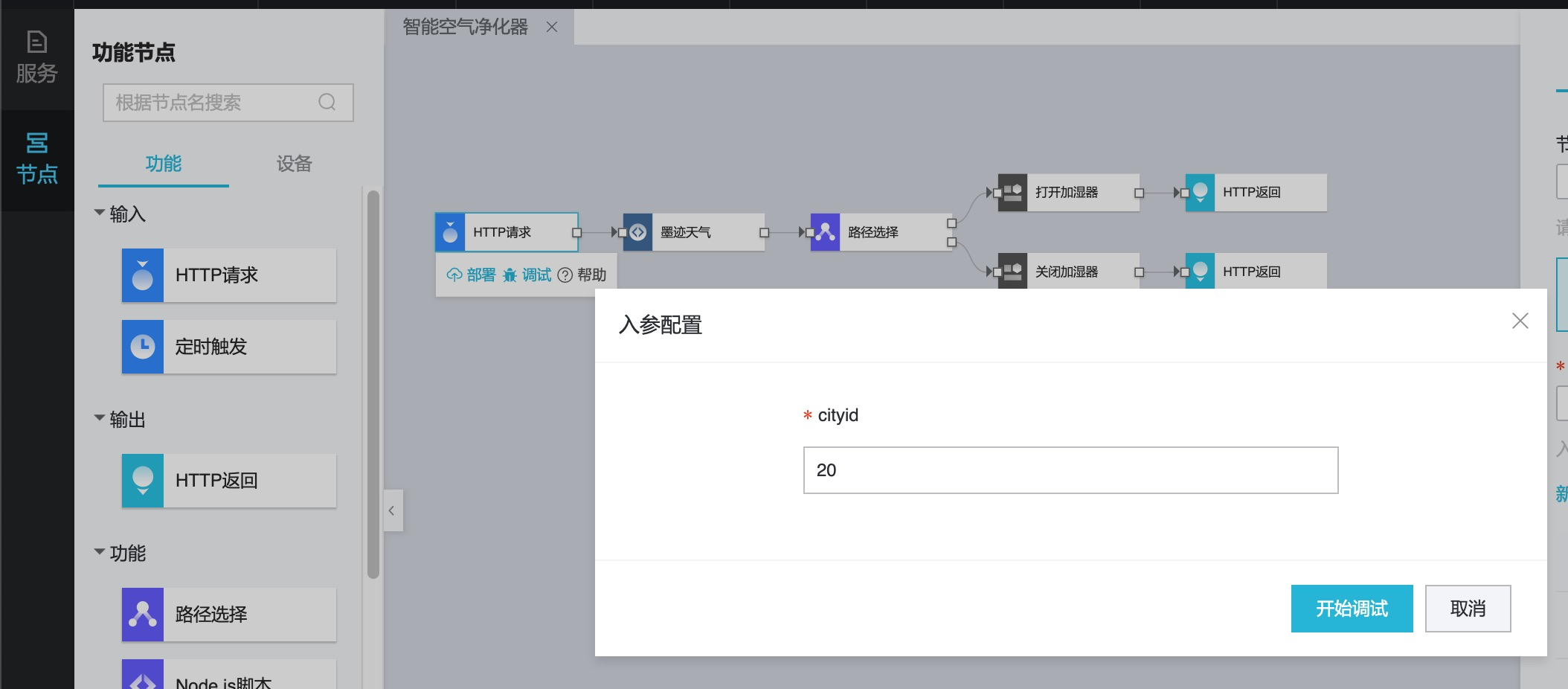Screen dimensions: 1568x689
Task: Click the search magnifier icon
Action: 327,103
